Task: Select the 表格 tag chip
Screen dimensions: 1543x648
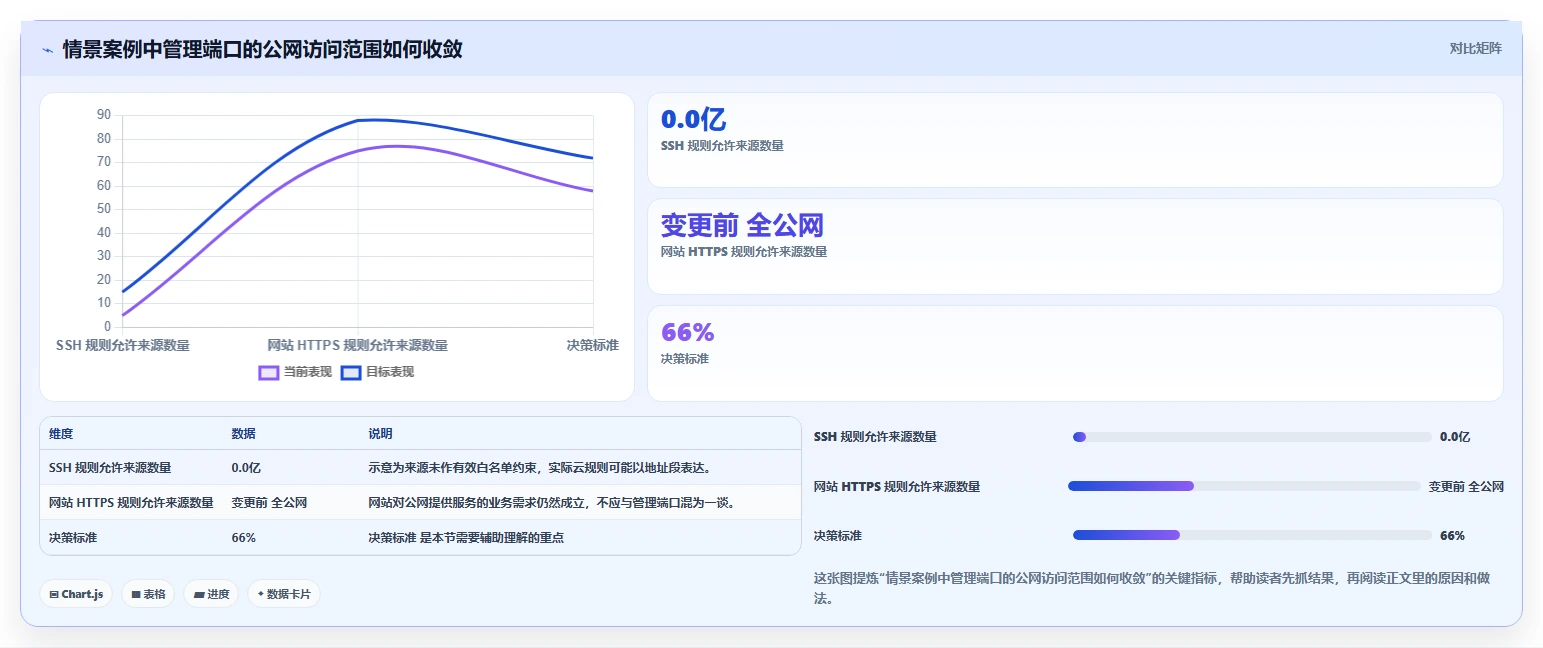Action: point(148,594)
